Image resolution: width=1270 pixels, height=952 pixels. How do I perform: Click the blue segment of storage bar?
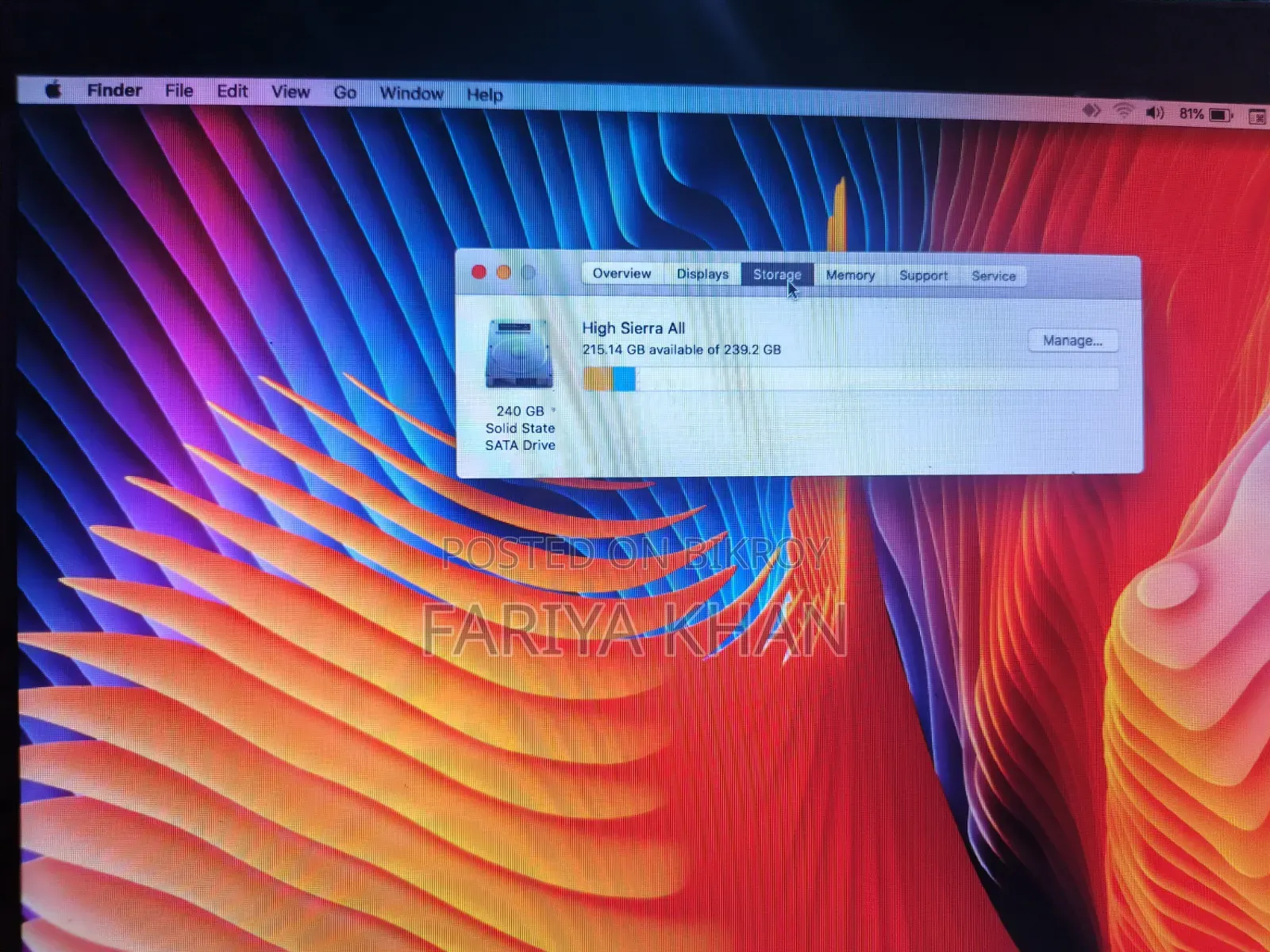click(625, 379)
